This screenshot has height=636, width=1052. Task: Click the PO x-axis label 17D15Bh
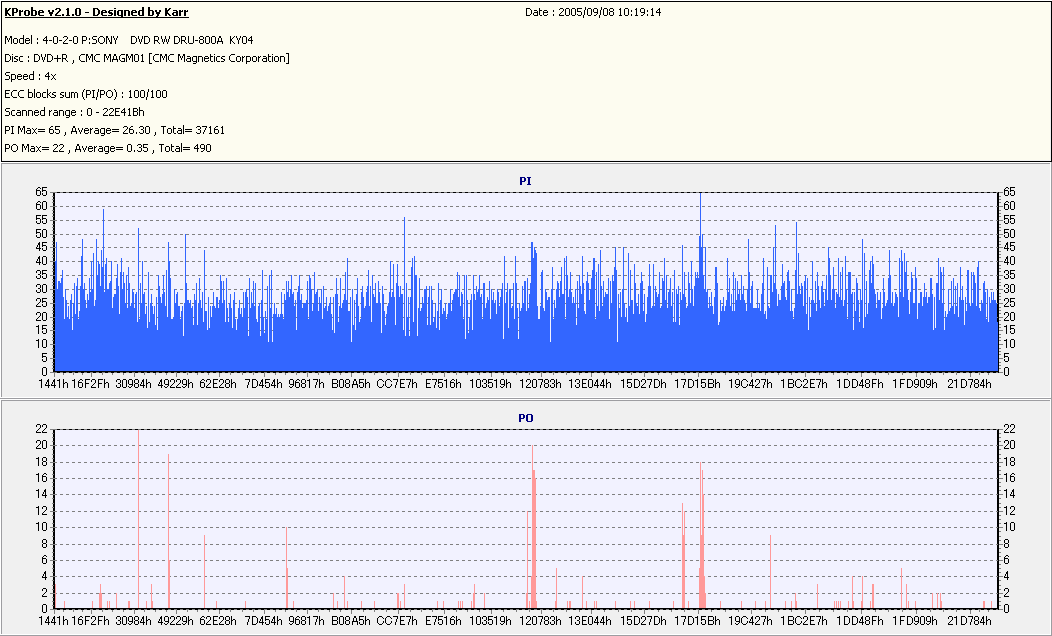point(697,621)
